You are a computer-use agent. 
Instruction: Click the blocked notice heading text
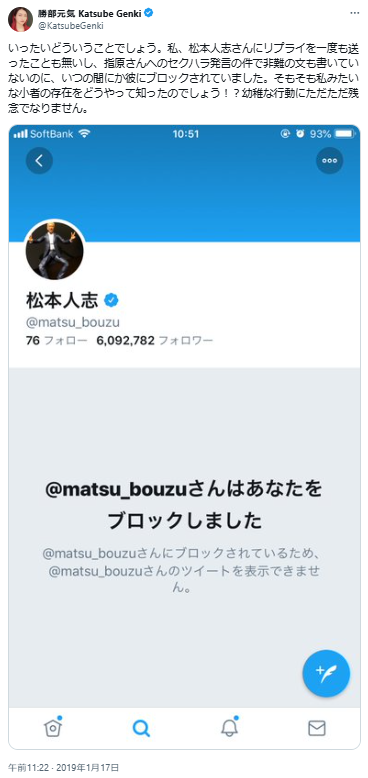pyautogui.click(x=184, y=505)
